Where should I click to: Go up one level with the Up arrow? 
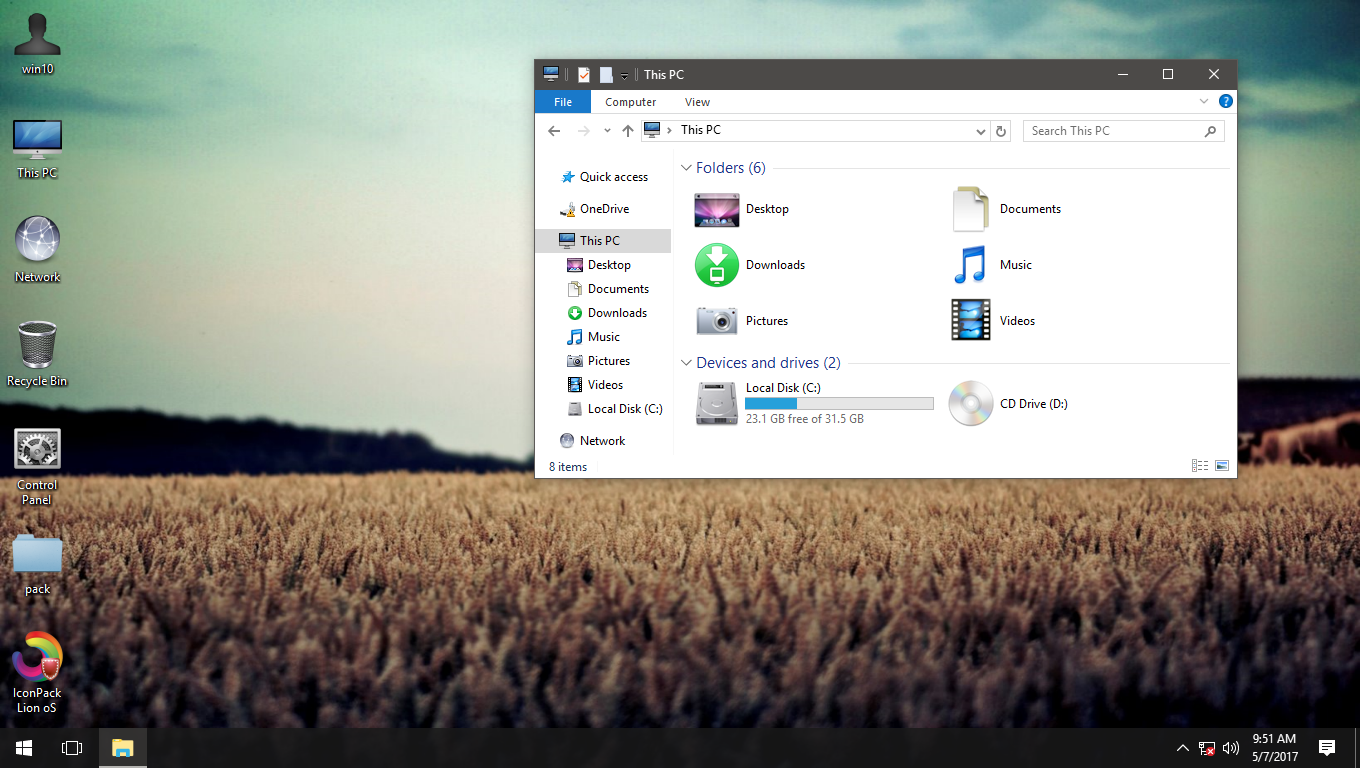point(628,130)
